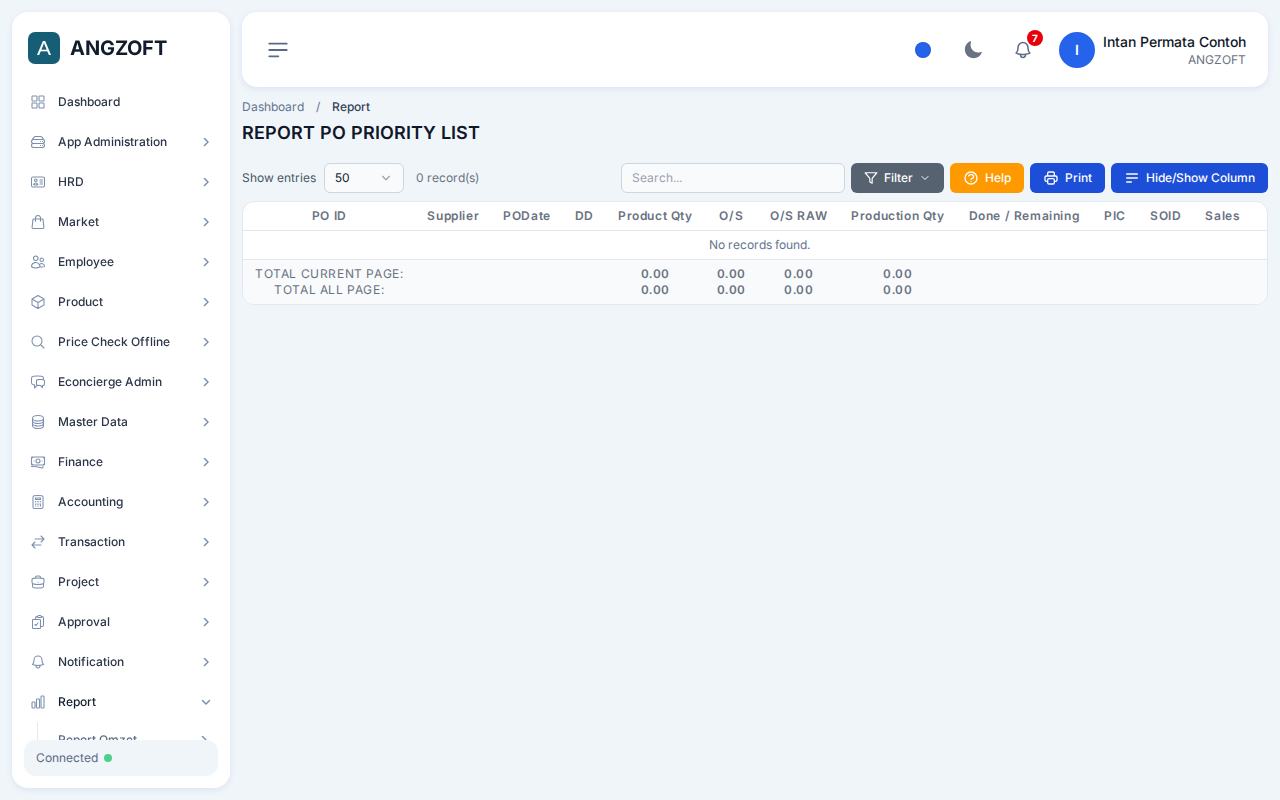Click the HRD ID card icon

(x=38, y=182)
